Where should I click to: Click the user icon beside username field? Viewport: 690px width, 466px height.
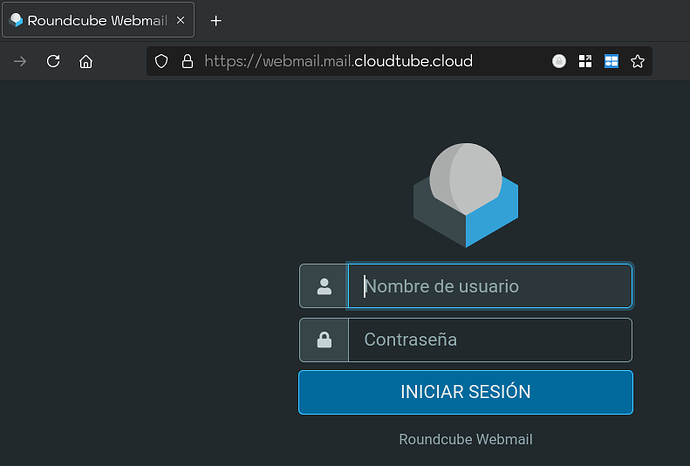pyautogui.click(x=324, y=286)
